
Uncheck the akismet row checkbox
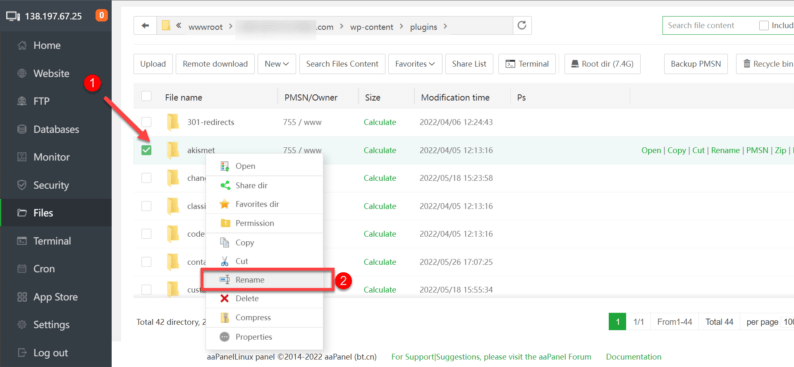click(x=146, y=150)
